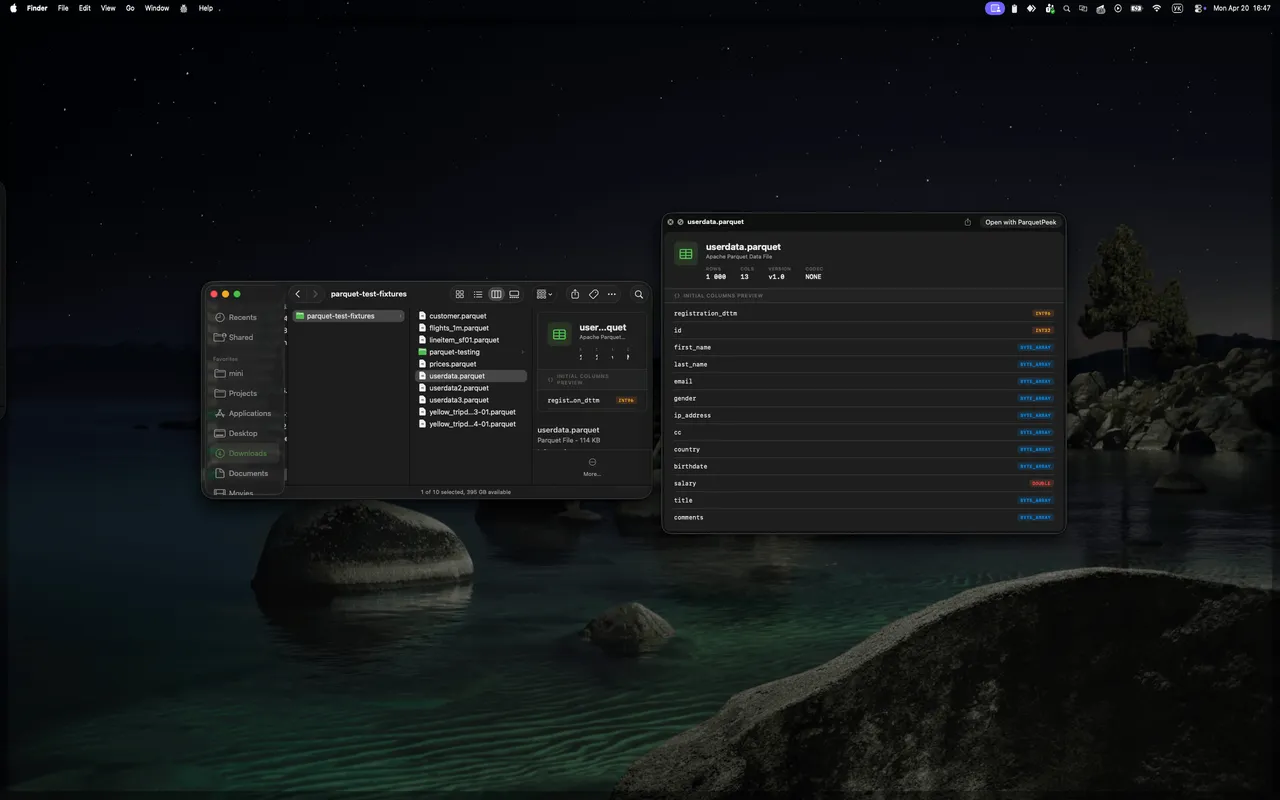Open Documents in Finder sidebar
Screen dimensions: 1280x800
tap(248, 473)
